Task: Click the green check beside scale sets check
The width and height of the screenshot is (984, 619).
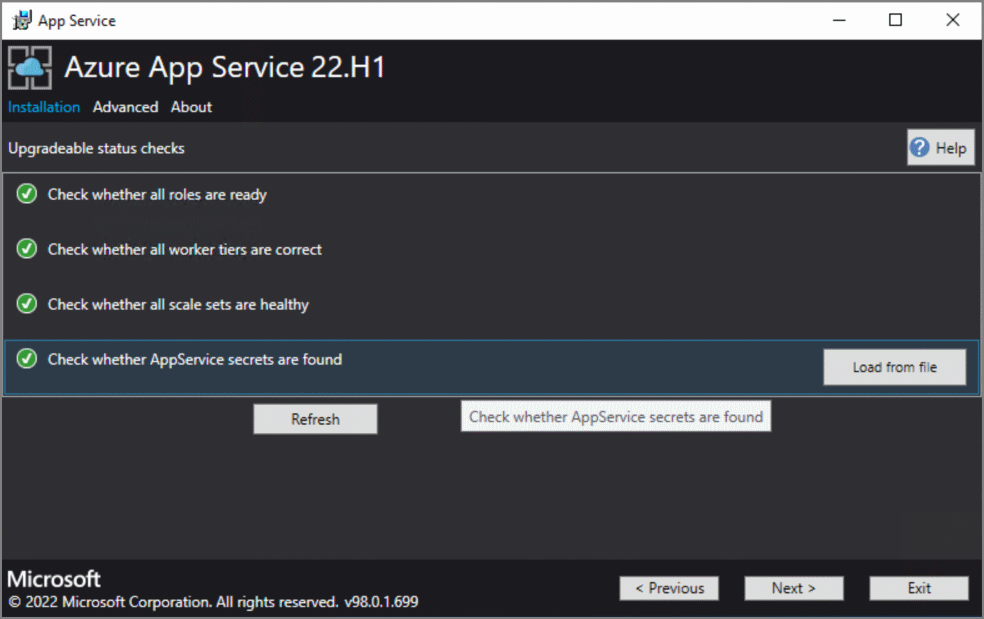Action: (x=26, y=304)
